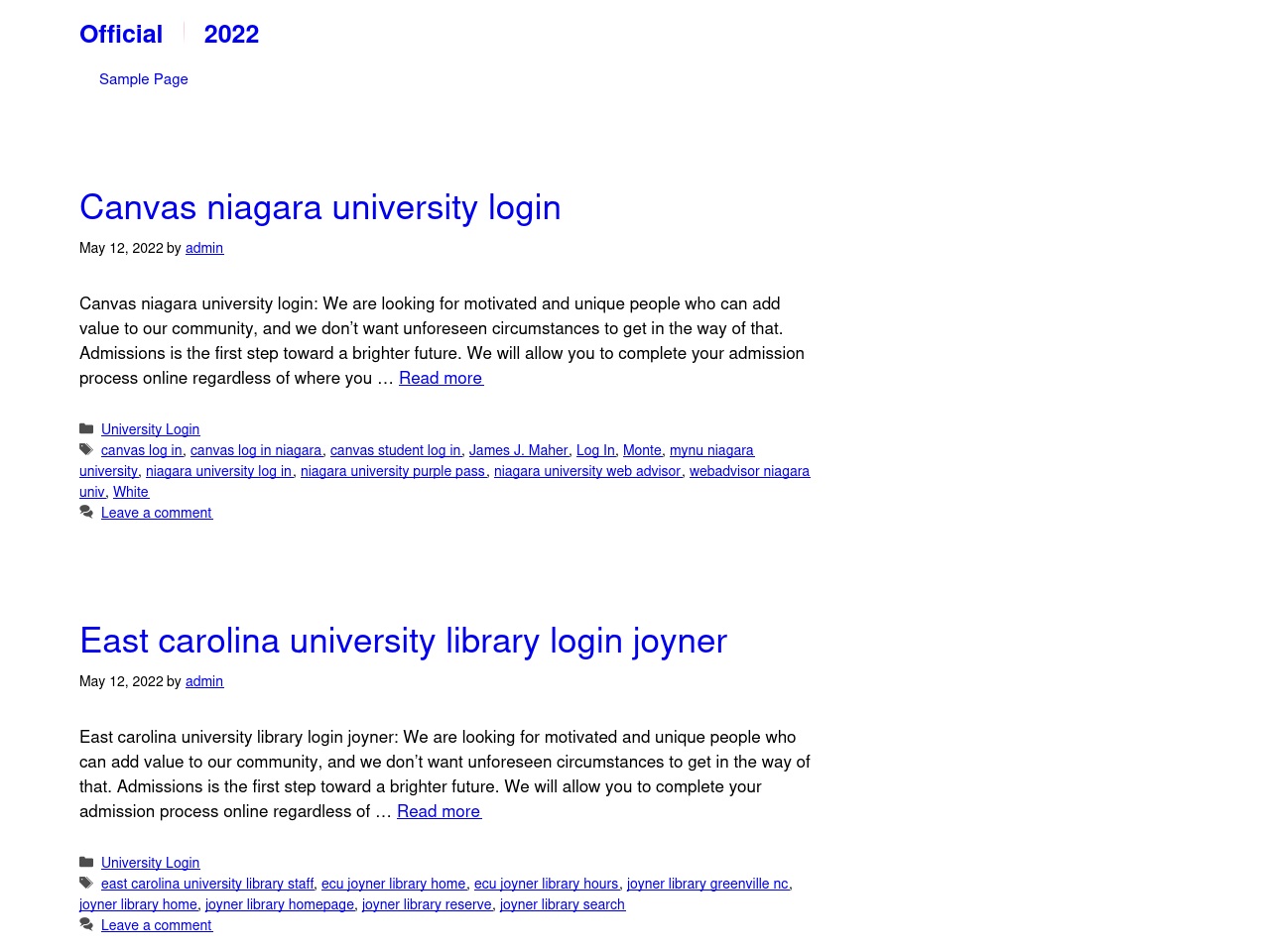1270x952 pixels.
Task: Open the joyner library reserve tag
Action: pyautogui.click(x=427, y=904)
